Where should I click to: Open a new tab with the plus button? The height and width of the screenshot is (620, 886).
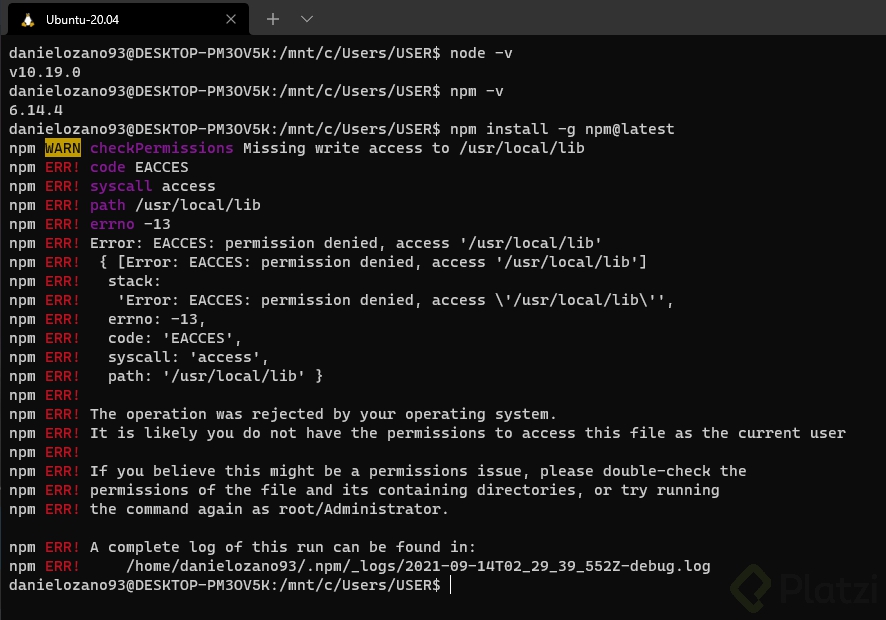(x=273, y=19)
